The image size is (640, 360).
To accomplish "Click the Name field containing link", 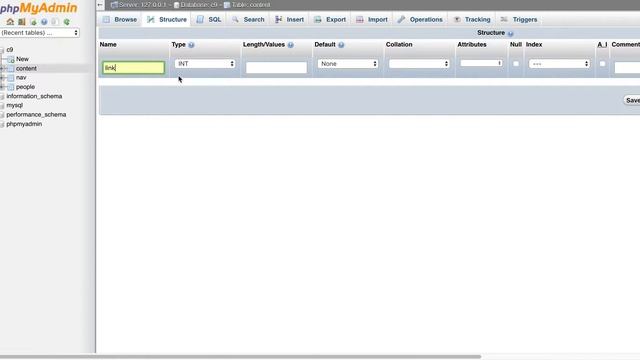I will 133,68.
